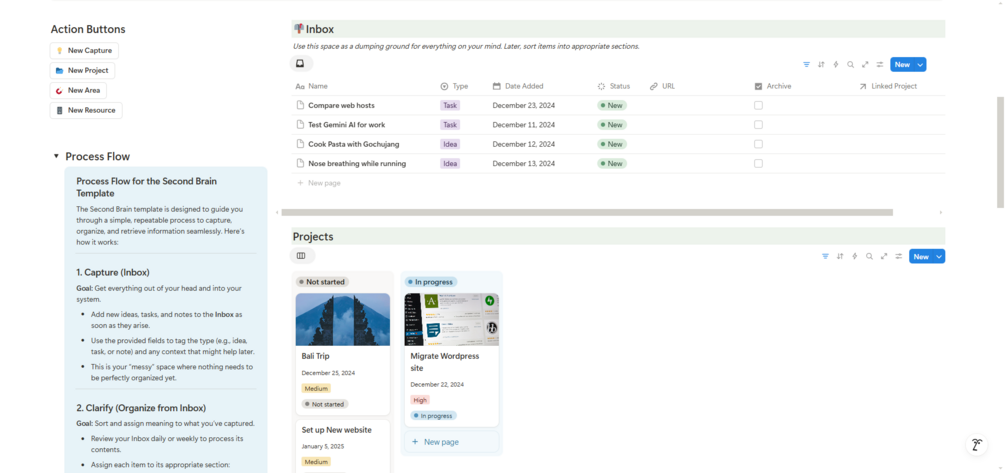This screenshot has width=1005, height=473.
Task: Select the Projects board view tab
Action: point(303,256)
